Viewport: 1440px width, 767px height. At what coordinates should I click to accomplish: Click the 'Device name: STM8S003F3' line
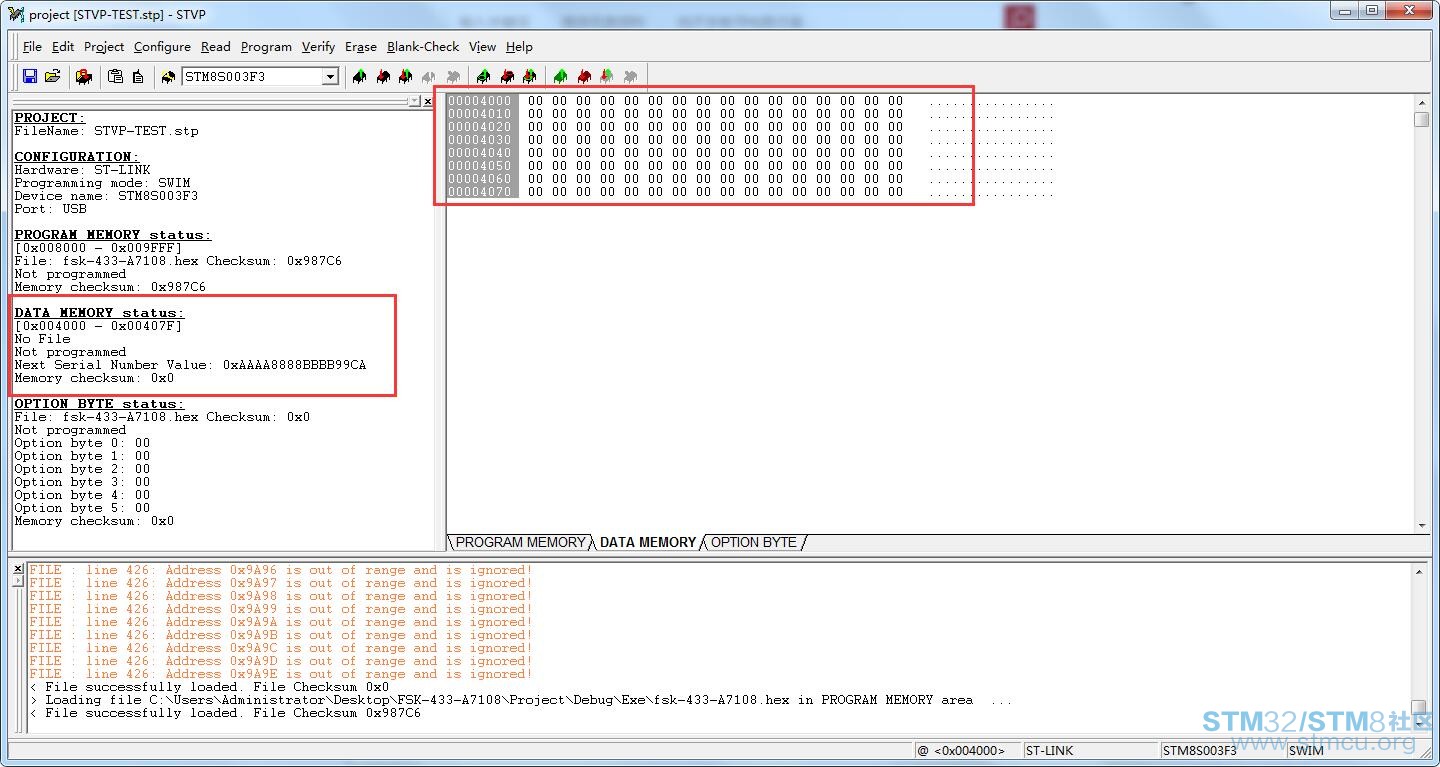coord(106,196)
